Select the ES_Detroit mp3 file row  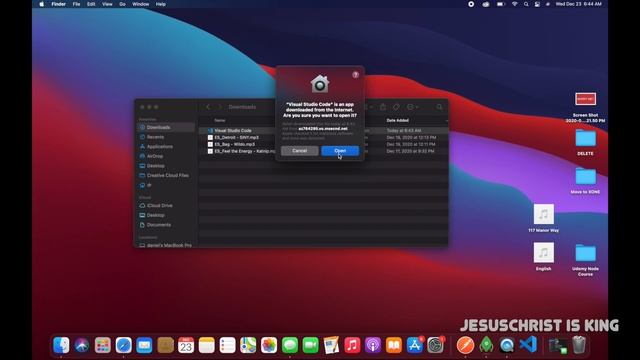323,138
